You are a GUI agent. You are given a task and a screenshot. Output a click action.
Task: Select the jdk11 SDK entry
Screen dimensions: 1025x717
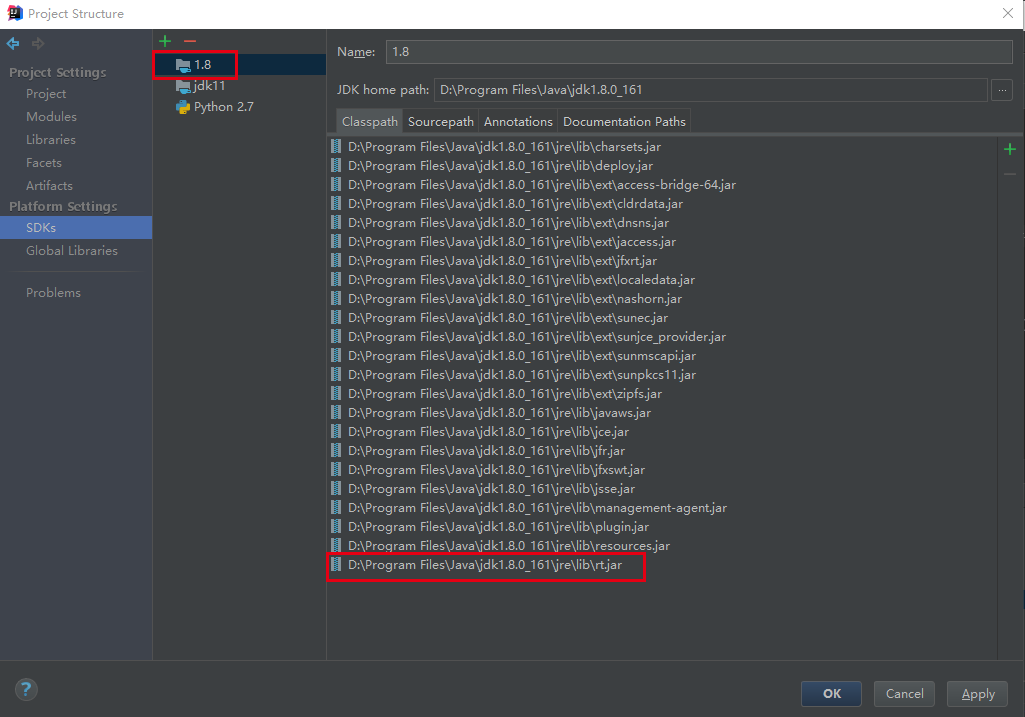click(208, 85)
